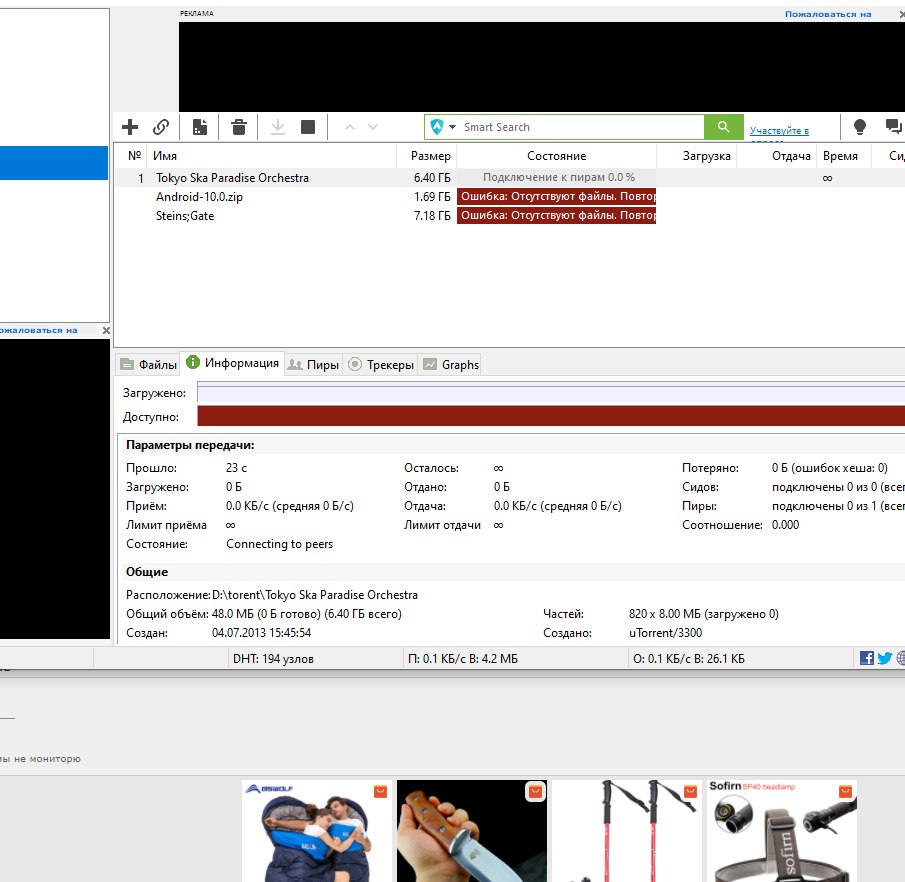Switch to the Файлы tab
Image resolution: width=905 pixels, height=882 pixels.
tap(148, 365)
